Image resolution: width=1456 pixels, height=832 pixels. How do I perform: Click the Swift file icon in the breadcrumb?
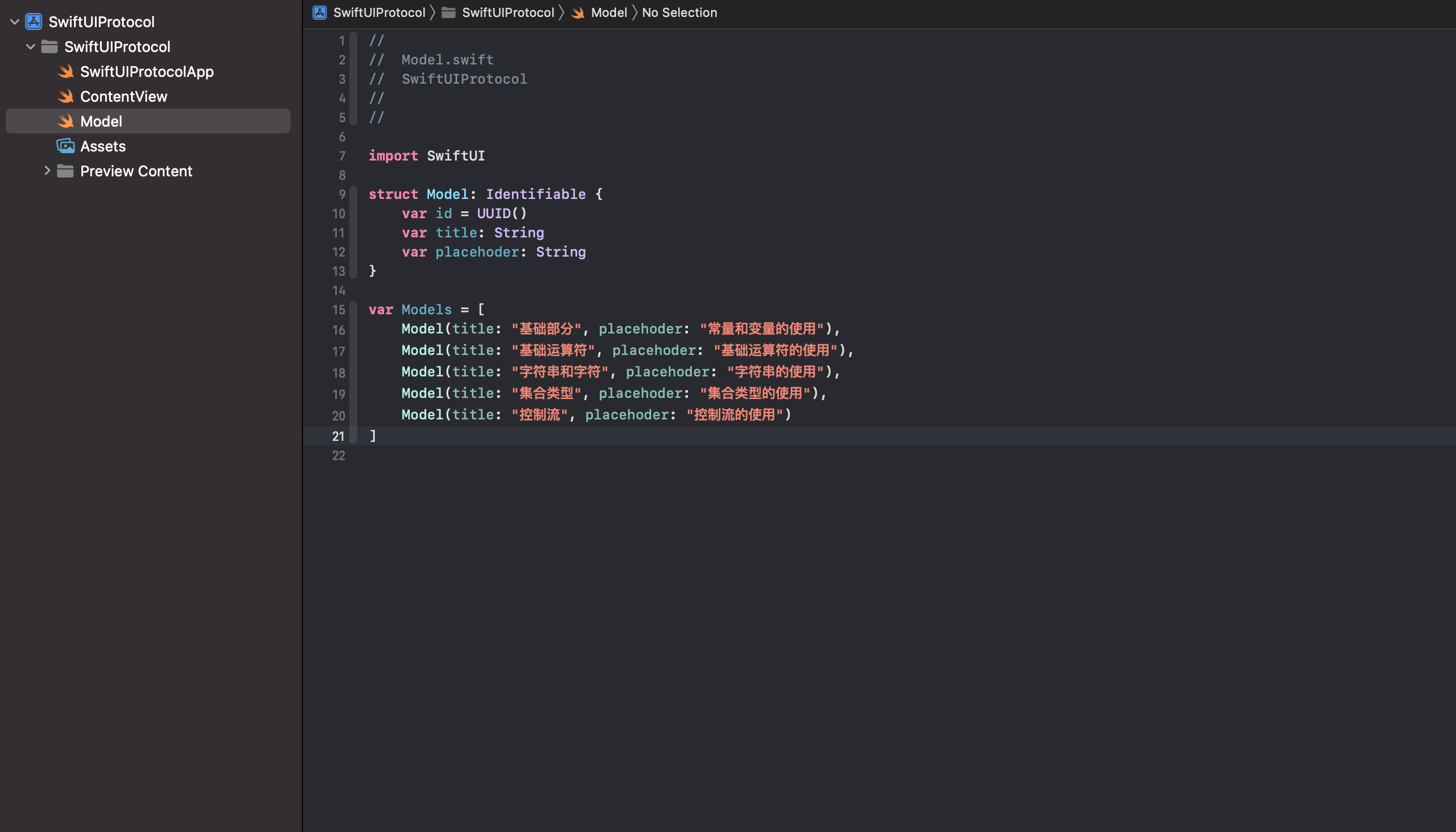tap(578, 12)
